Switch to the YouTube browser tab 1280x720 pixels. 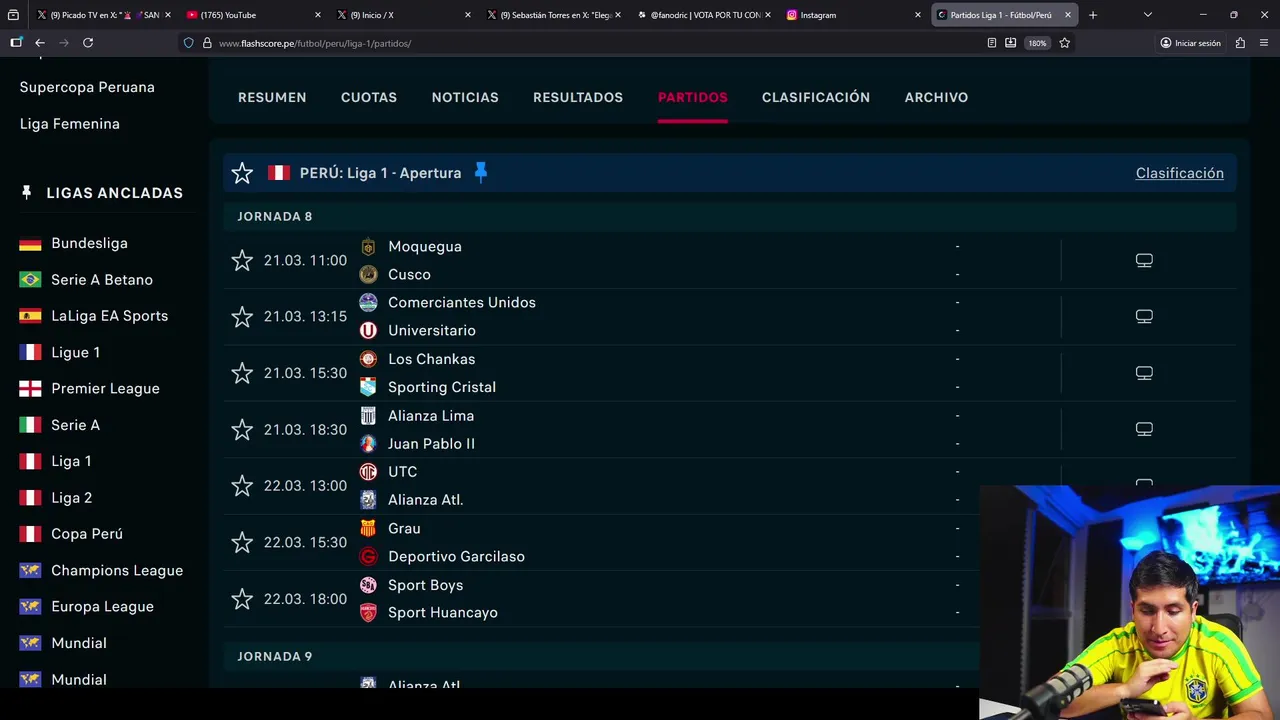point(254,15)
